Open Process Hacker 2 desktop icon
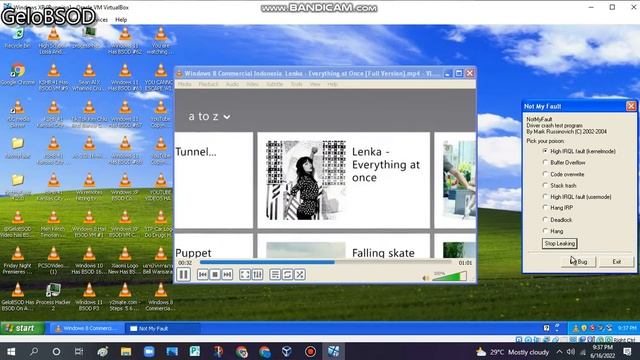 [53, 297]
